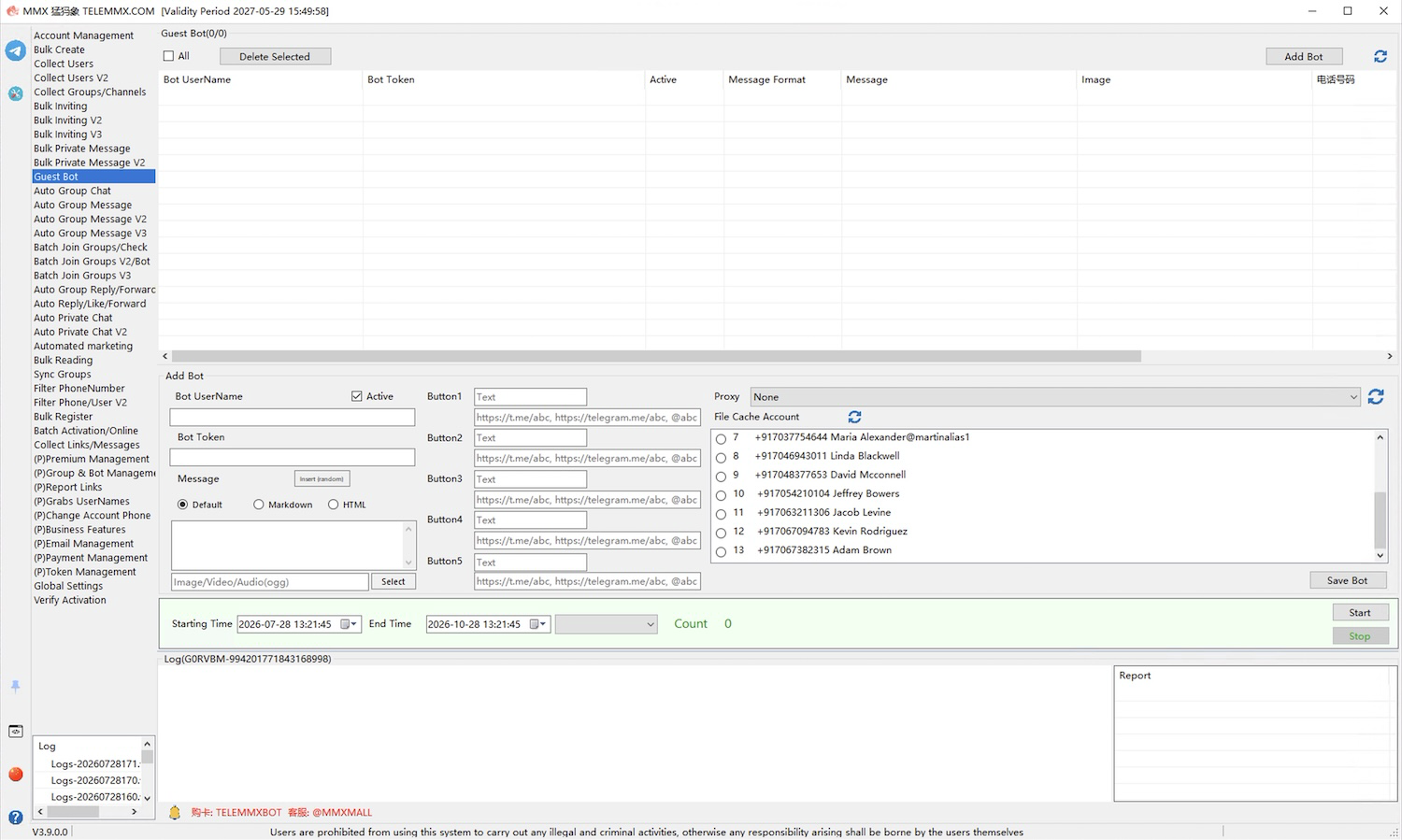Click the Bot Token column header
This screenshot has width=1402, height=840.
click(x=391, y=79)
